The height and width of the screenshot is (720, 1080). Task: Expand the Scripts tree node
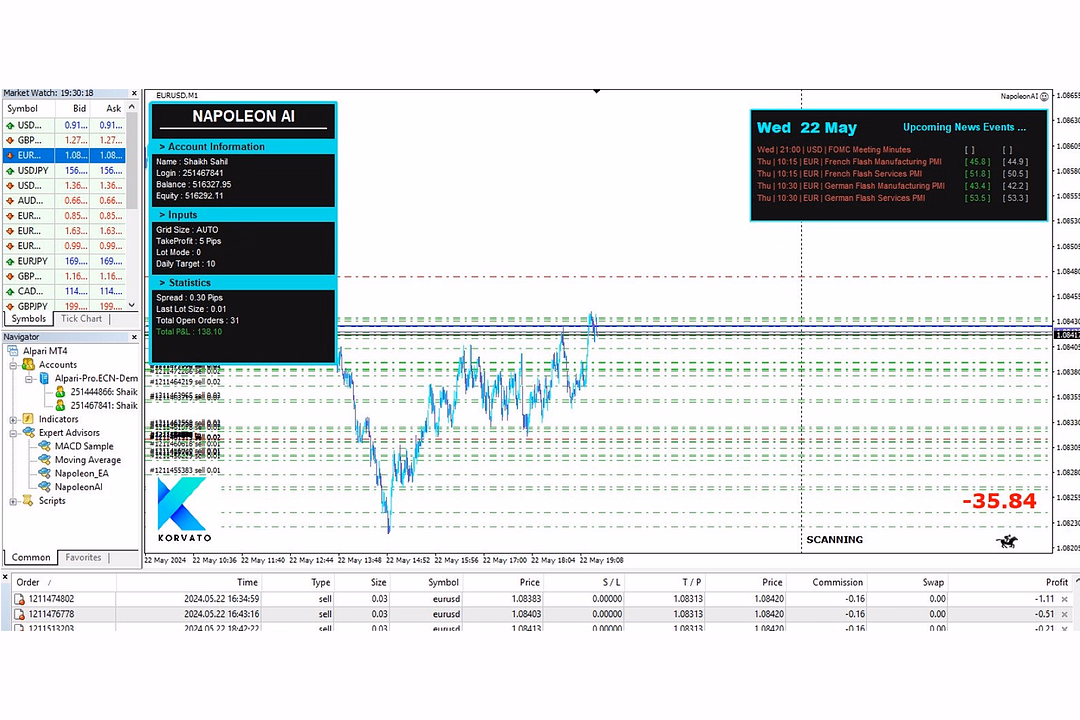click(13, 501)
